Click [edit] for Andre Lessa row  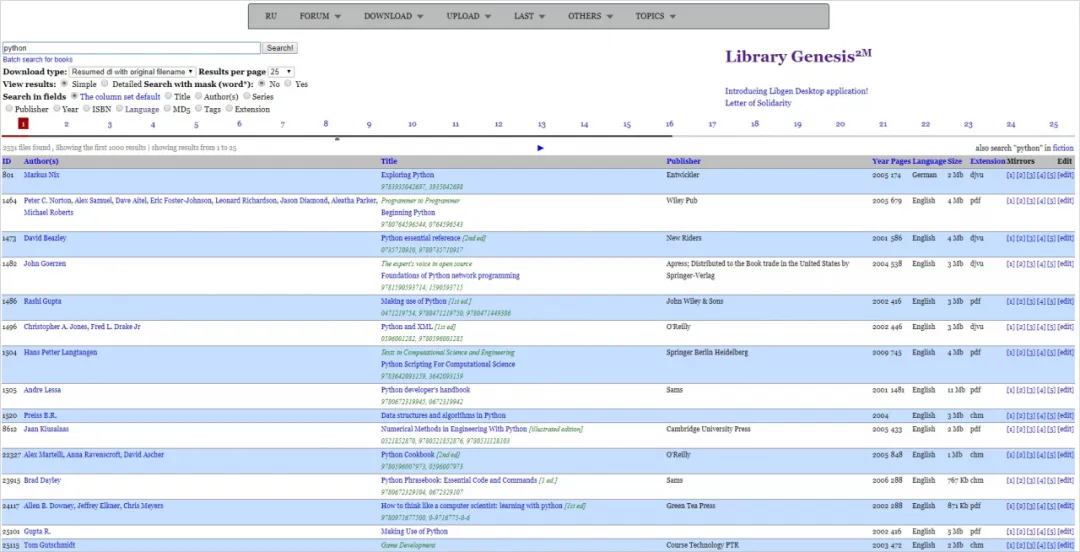point(1065,390)
